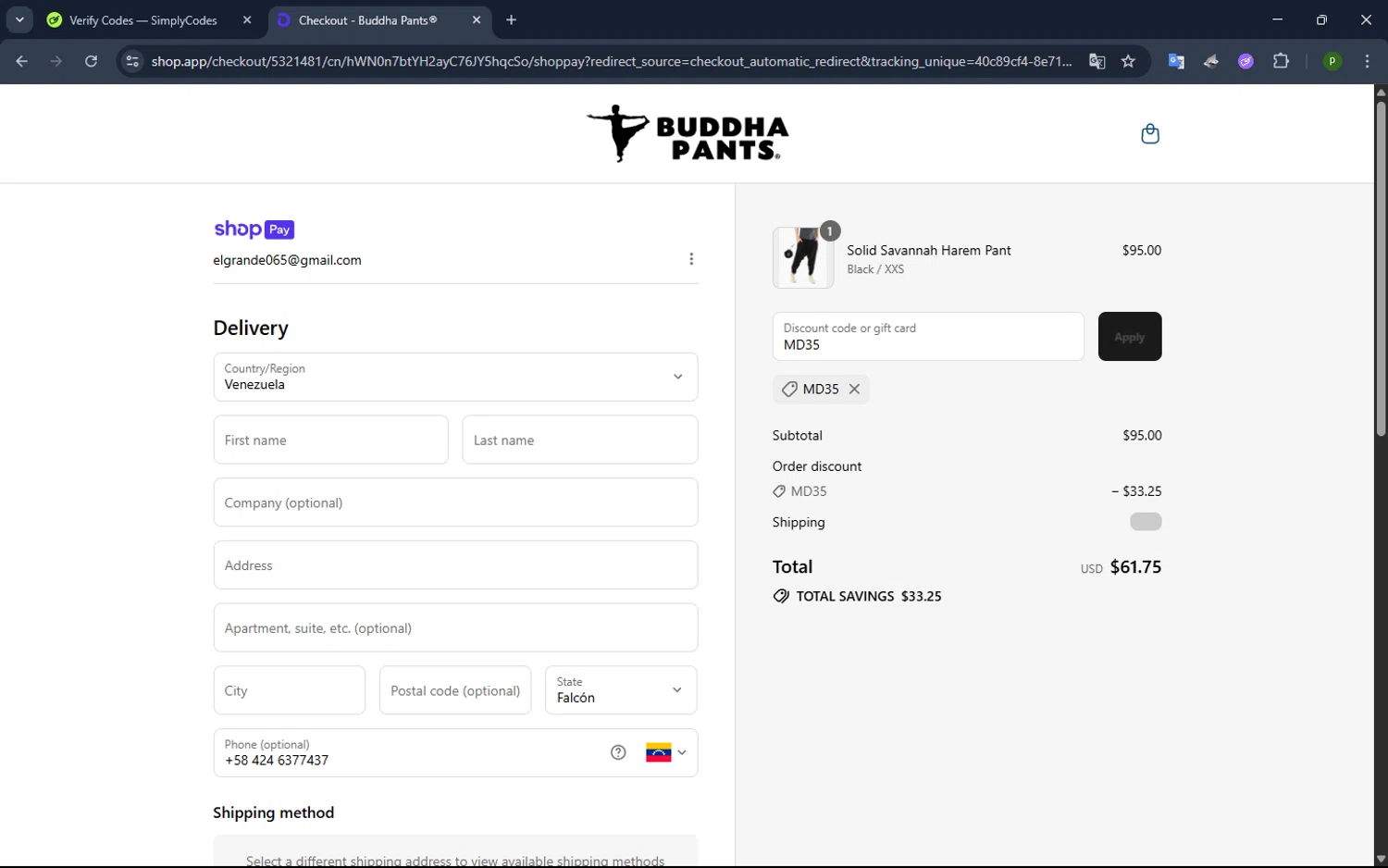The image size is (1388, 868).
Task: Focus the Discount code or gift card field
Action: [x=928, y=337]
